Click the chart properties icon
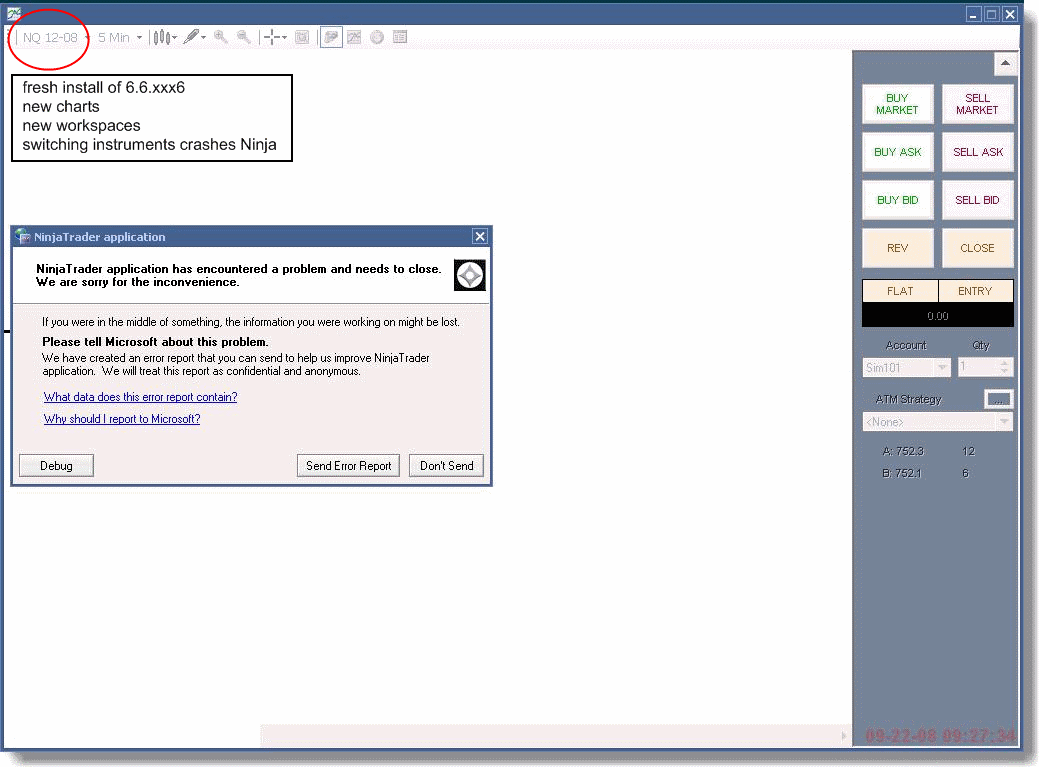The width and height of the screenshot is (1039, 767). point(302,37)
